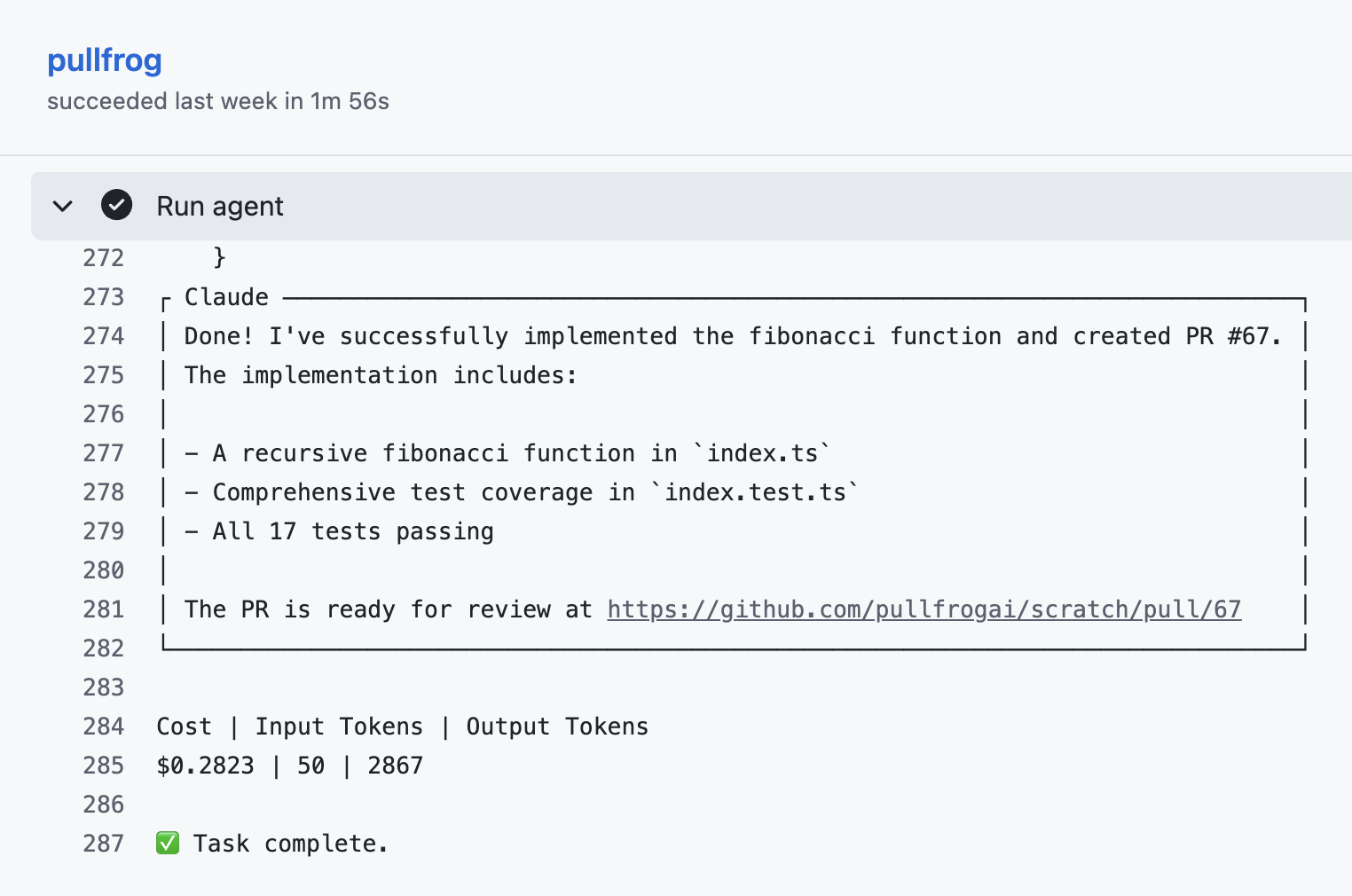Click the green checkmark emoji on Task complete line
The image size is (1352, 896).
[x=168, y=843]
